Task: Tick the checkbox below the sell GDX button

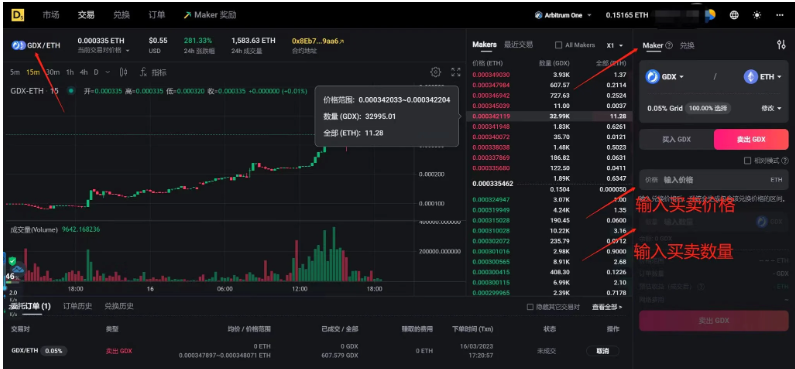Action: click(x=747, y=161)
